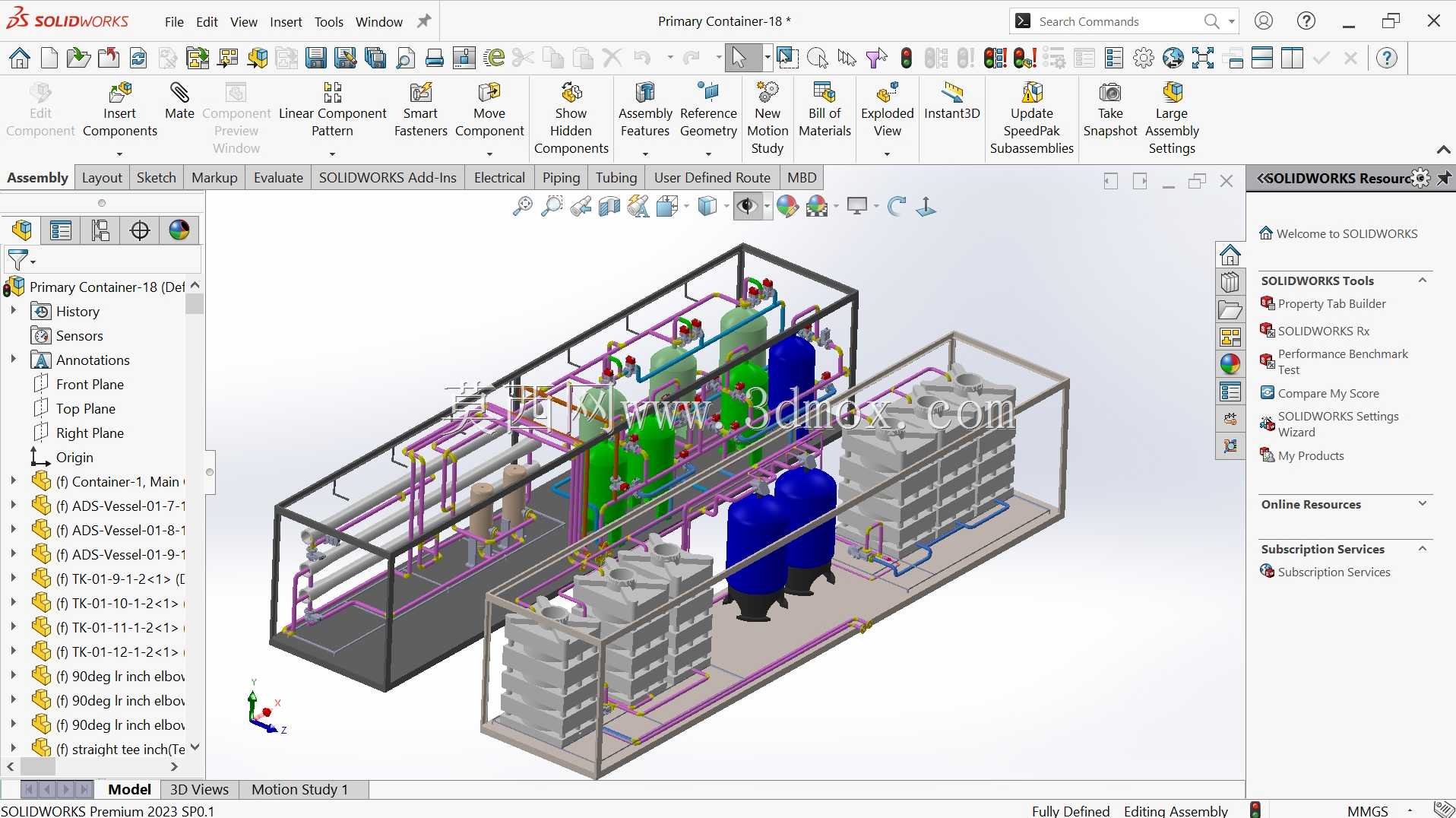Click the Zoom to Fit magnifier icon

523,206
